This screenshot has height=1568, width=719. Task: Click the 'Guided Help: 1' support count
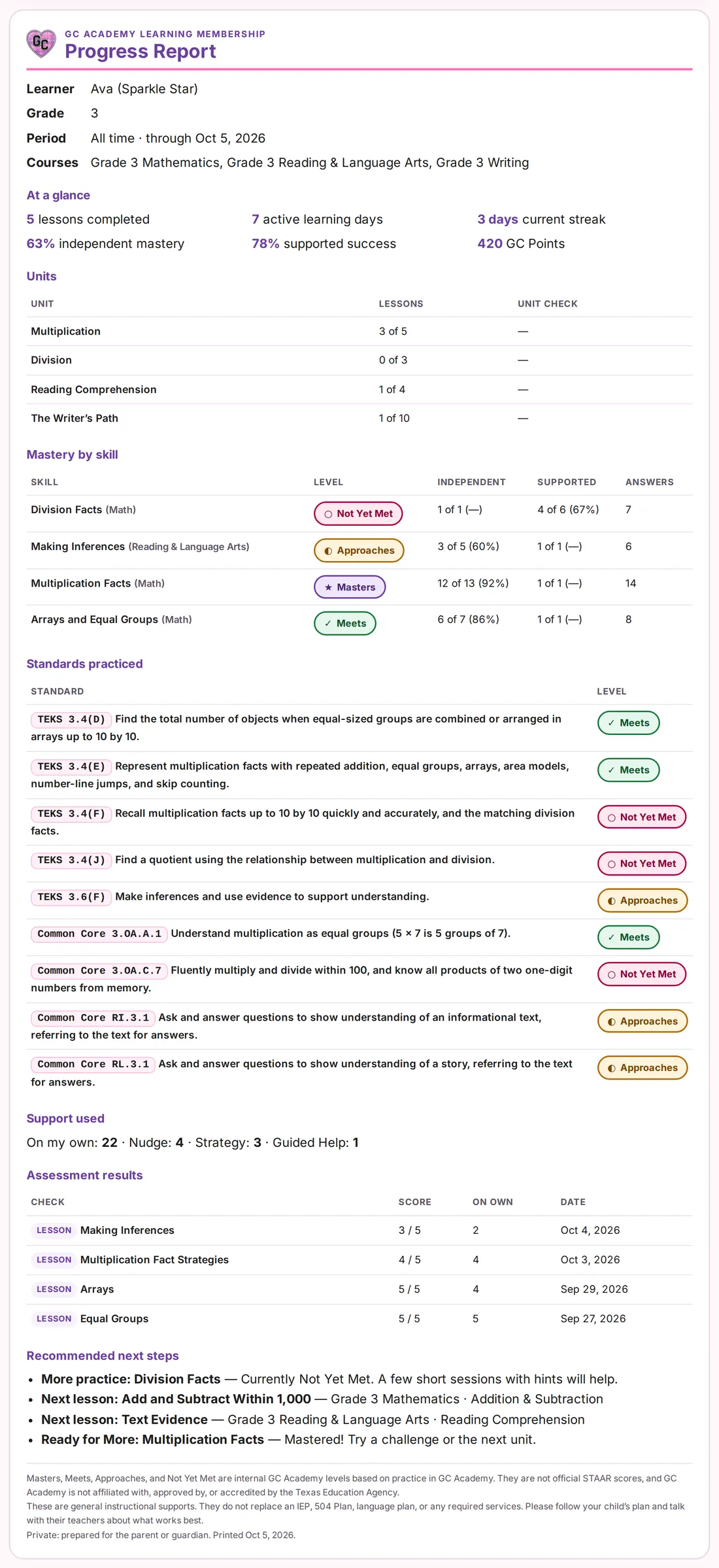[315, 1142]
